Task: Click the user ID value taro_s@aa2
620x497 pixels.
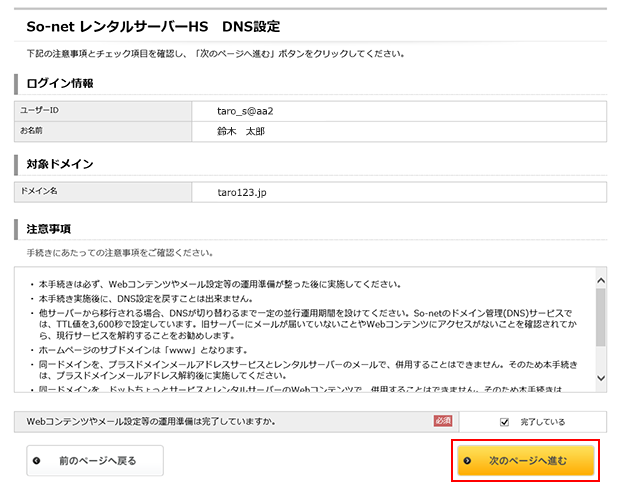Action: 245,110
